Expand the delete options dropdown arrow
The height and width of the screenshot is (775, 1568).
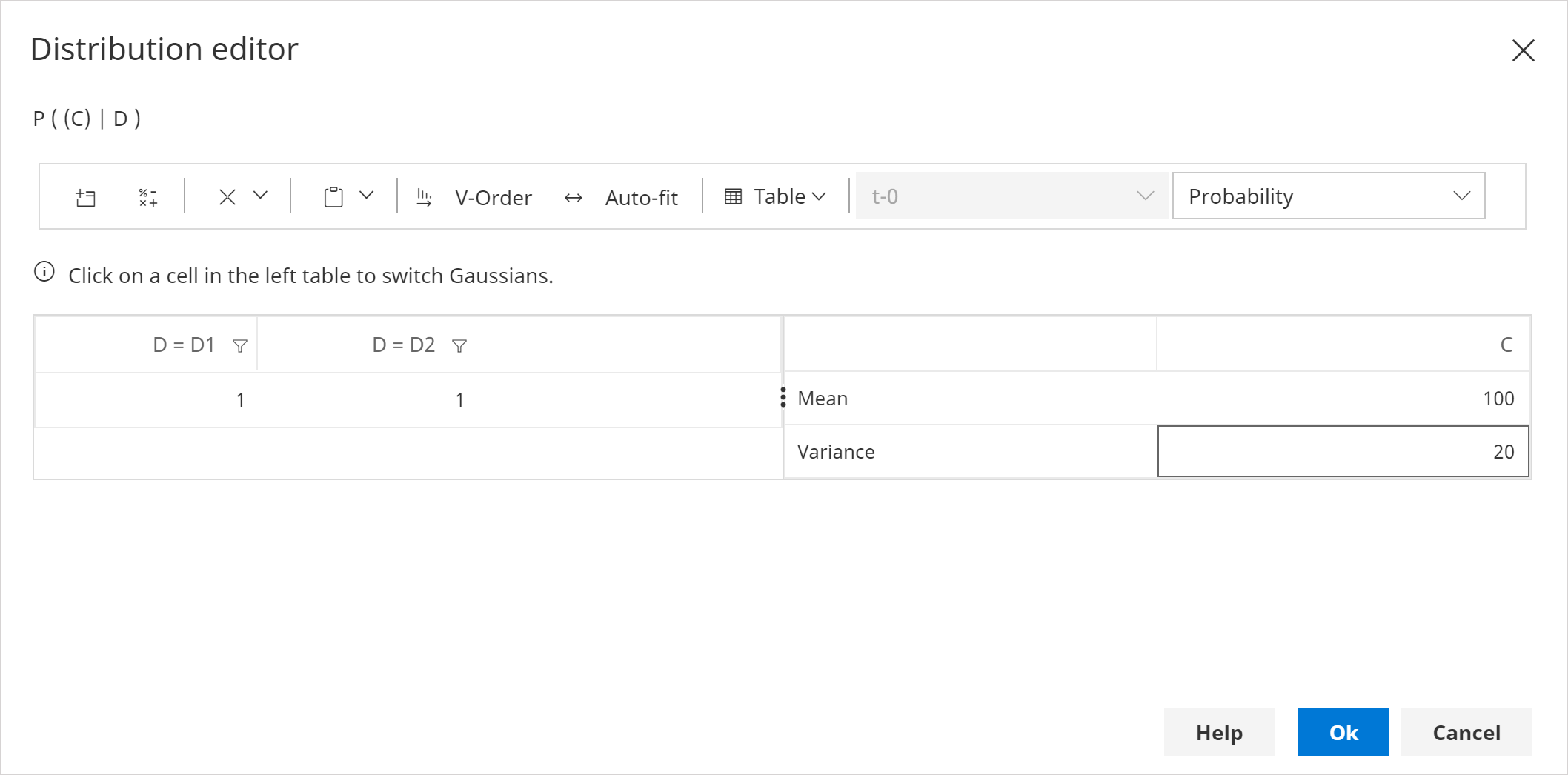coord(260,196)
